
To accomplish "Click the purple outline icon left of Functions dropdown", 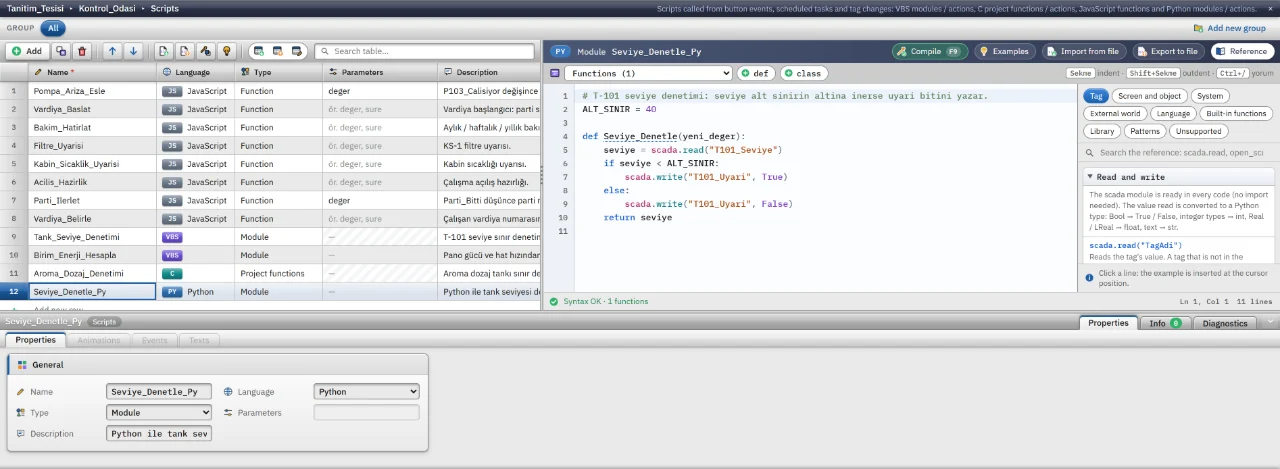I will (x=555, y=73).
